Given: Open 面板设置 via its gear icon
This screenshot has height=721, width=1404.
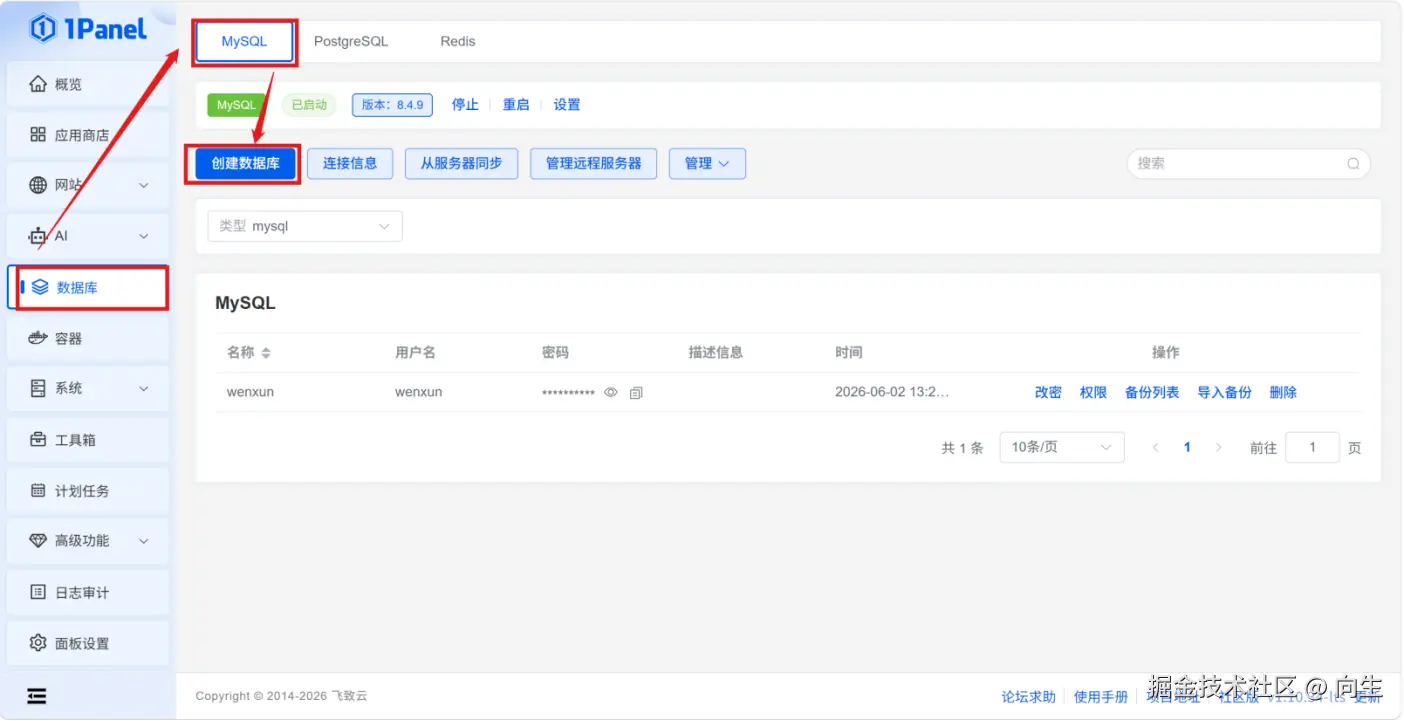Looking at the screenshot, I should pyautogui.click(x=38, y=643).
